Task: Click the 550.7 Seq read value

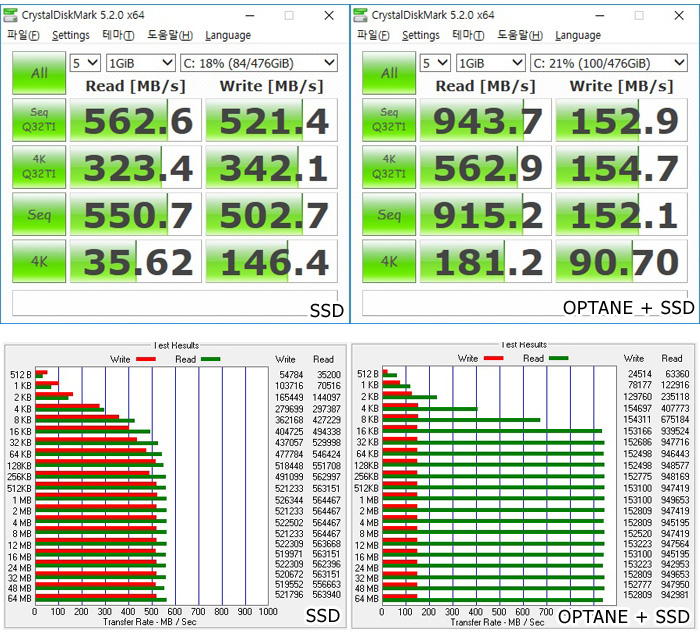Action: pyautogui.click(x=136, y=214)
